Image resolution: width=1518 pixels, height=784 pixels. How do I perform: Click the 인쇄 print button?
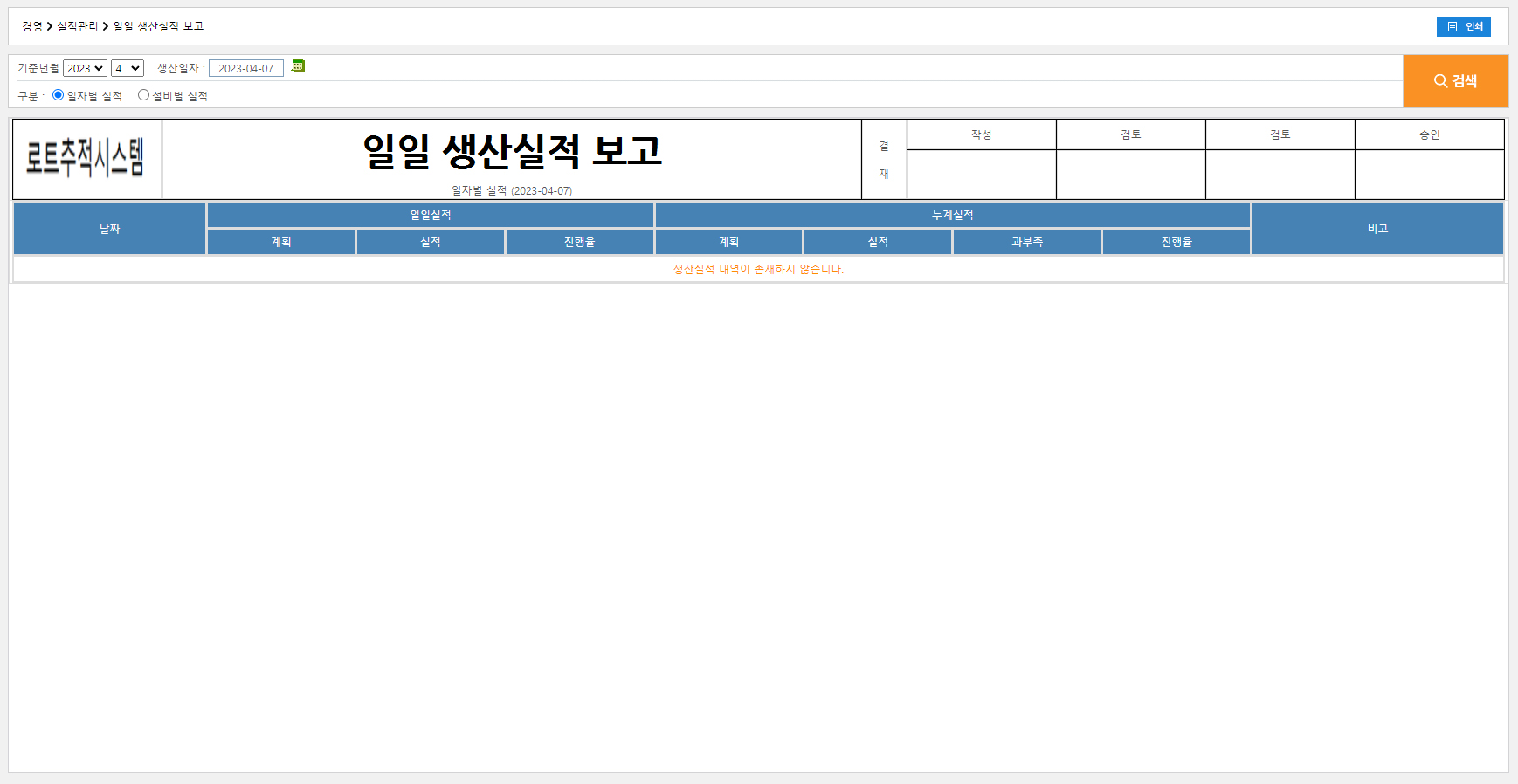coord(1463,26)
